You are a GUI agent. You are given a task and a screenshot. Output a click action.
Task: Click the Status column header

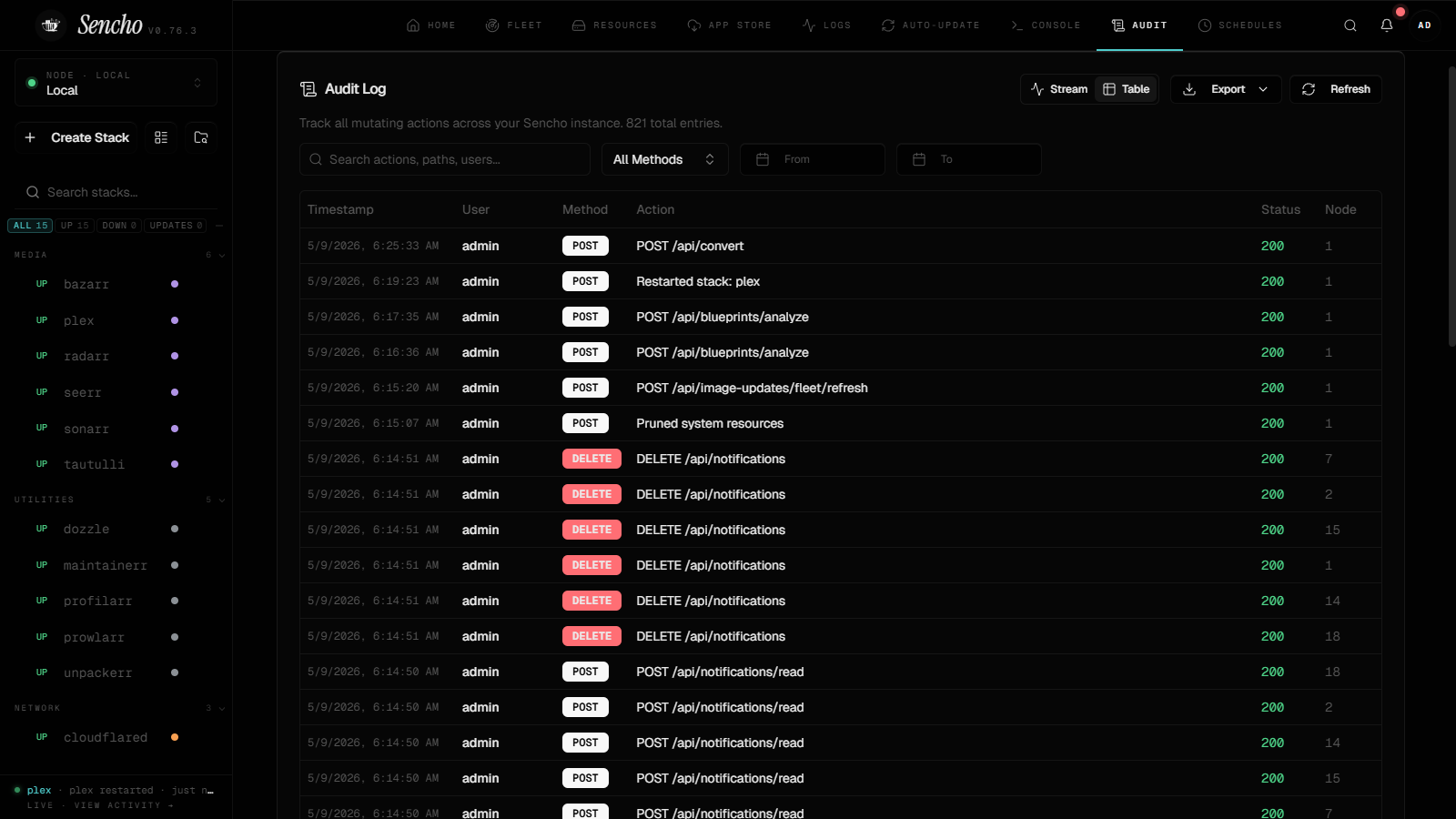pos(1280,209)
